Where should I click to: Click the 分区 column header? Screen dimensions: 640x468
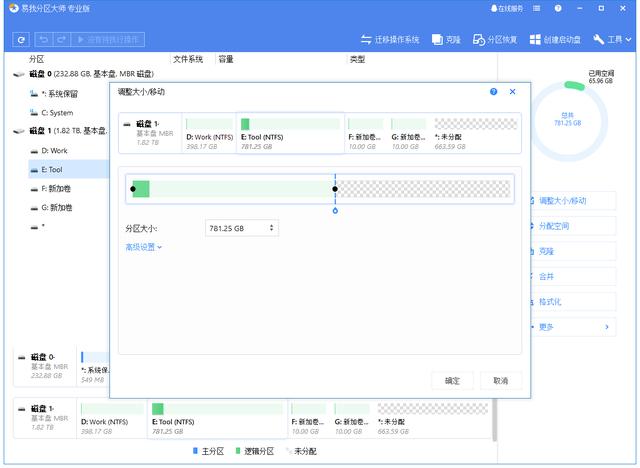(36, 59)
